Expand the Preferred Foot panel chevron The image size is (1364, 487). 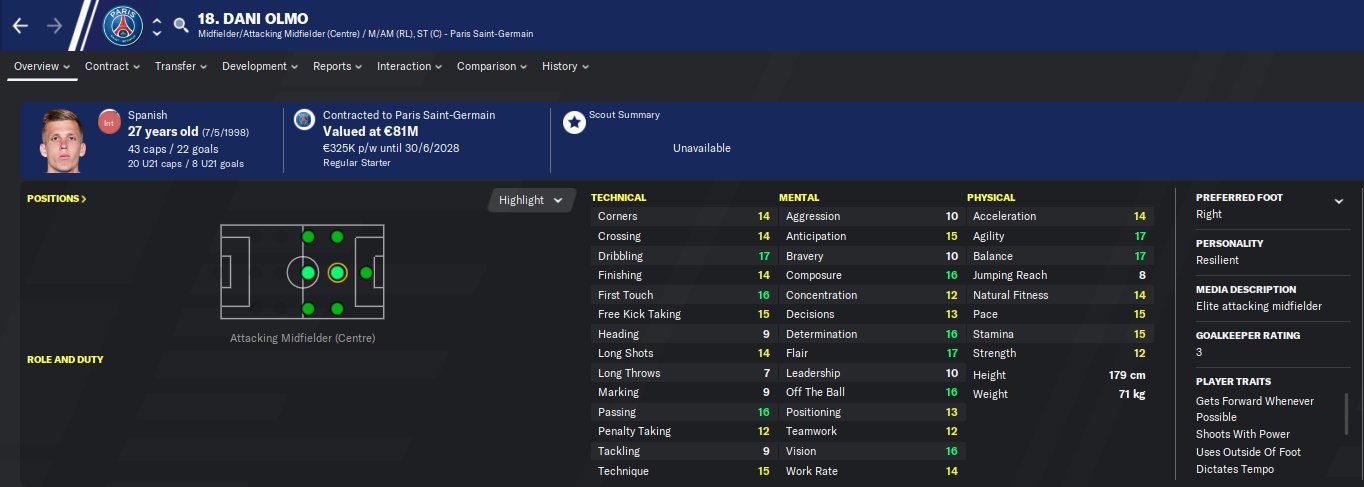1339,201
